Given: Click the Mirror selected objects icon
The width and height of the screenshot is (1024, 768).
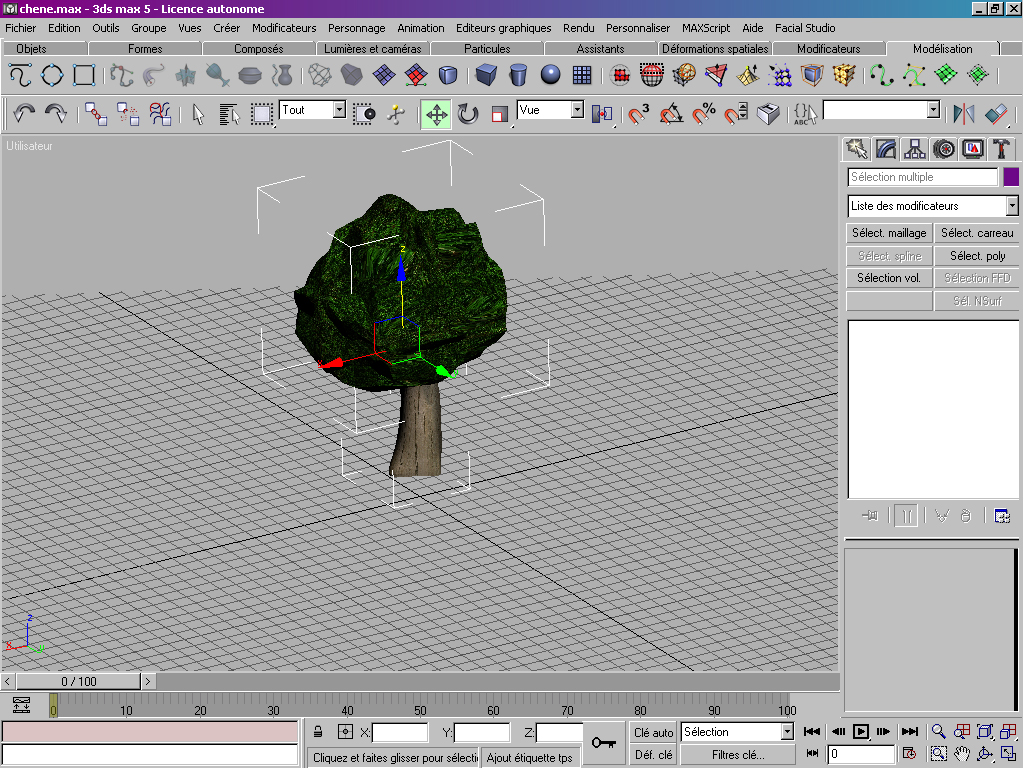Looking at the screenshot, I should pos(964,114).
